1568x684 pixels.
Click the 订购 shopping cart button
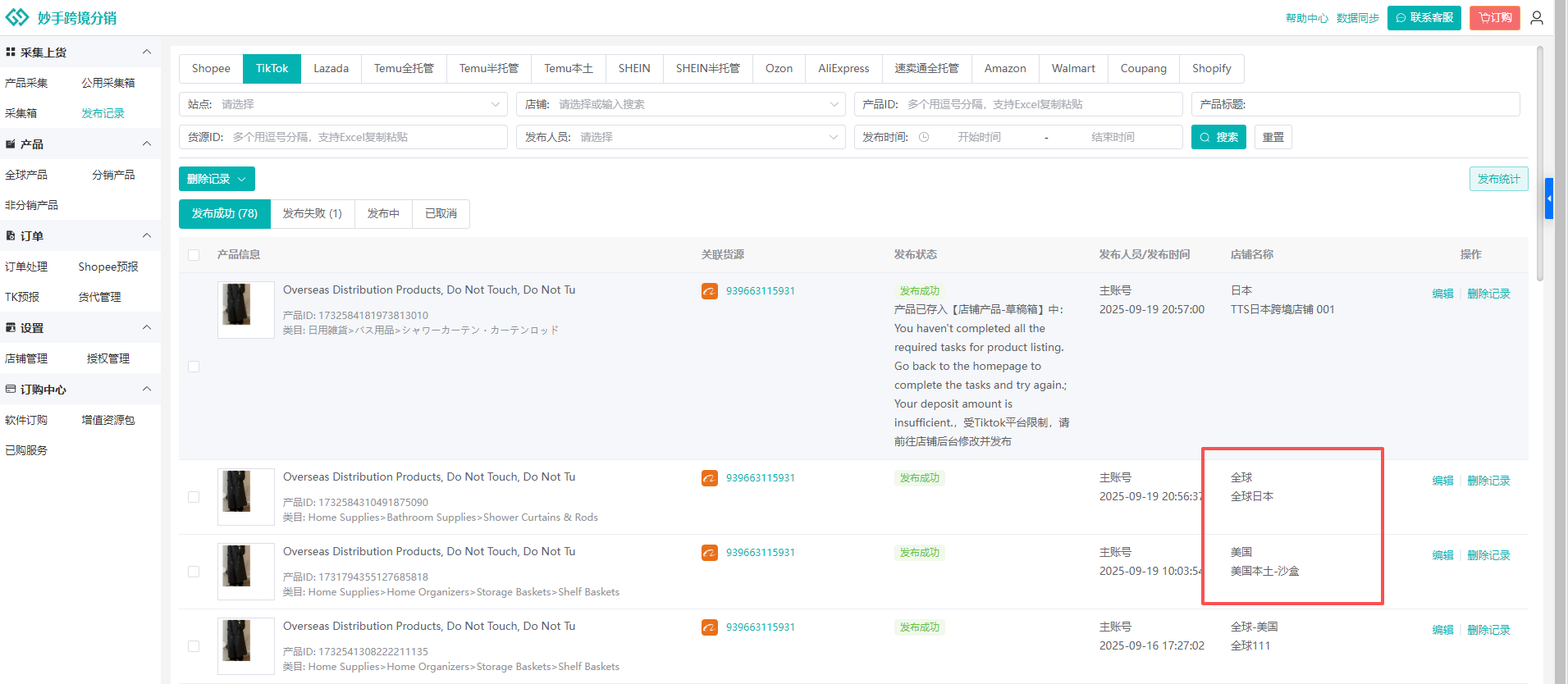pos(1494,17)
